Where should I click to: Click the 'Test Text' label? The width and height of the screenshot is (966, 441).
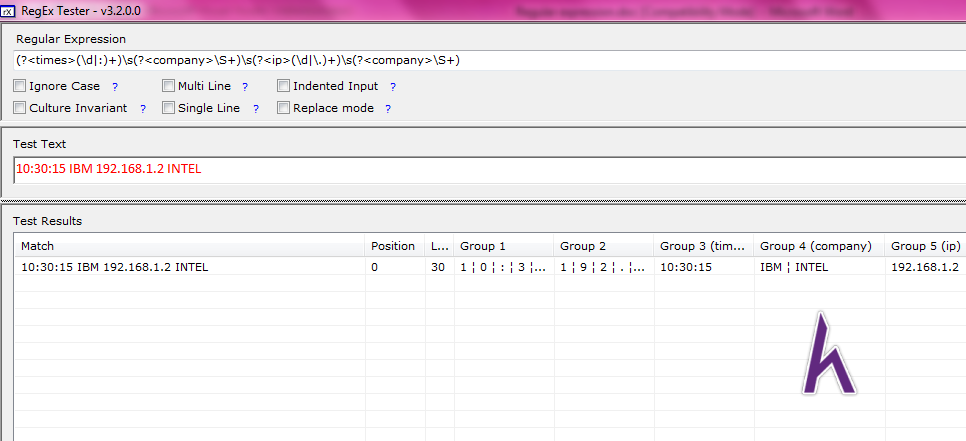[x=39, y=144]
